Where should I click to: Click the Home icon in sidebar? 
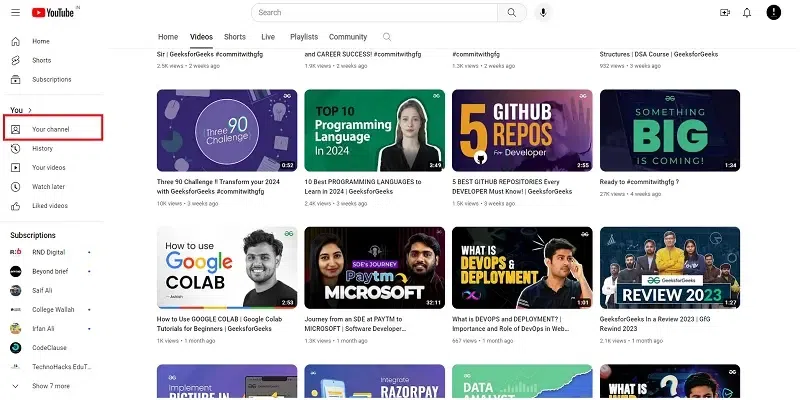point(16,41)
